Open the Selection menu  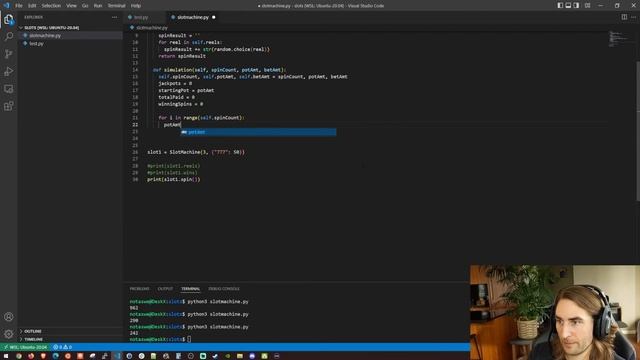[x=51, y=6]
